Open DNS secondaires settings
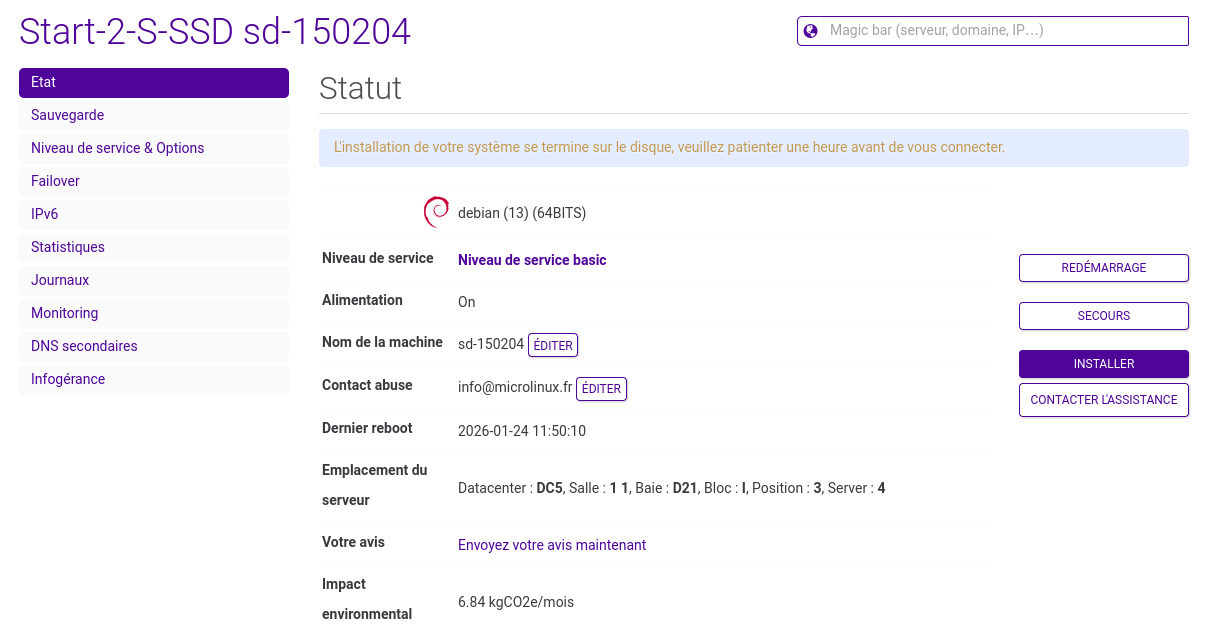 [154, 347]
